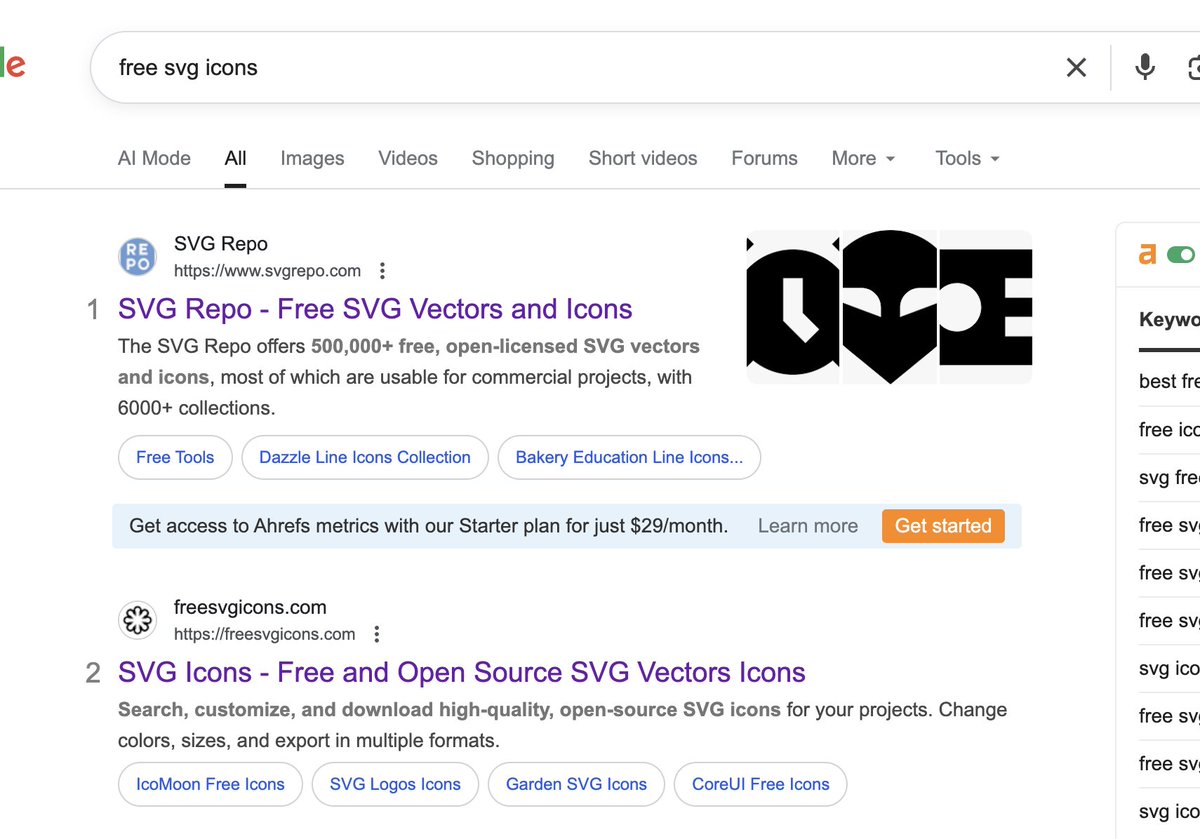This screenshot has height=839, width=1200.
Task: Click the IcoMoon Free Icons chip
Action: (x=210, y=784)
